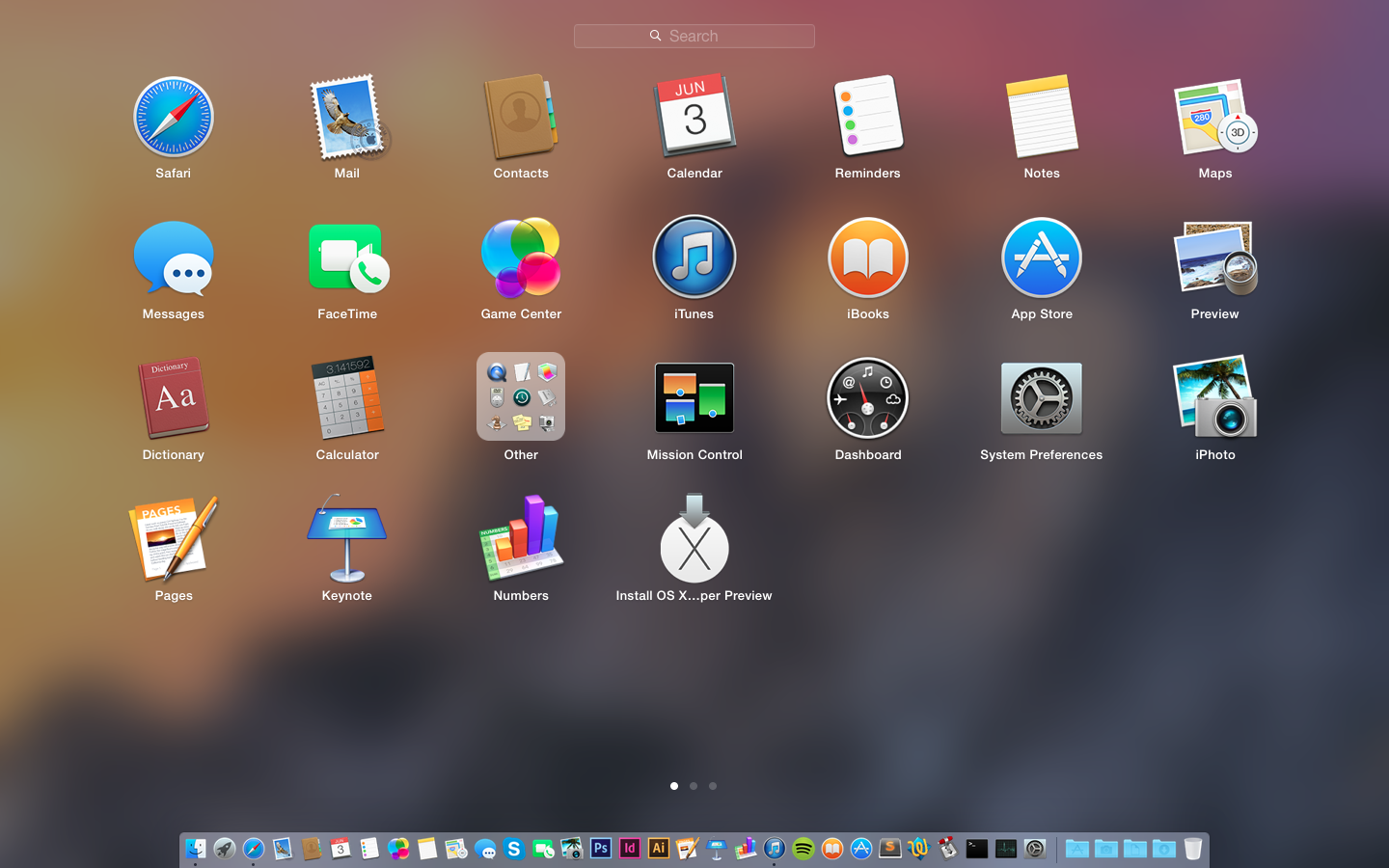Open Safari from the Launchpad grid
The width and height of the screenshot is (1389, 868).
coord(174,117)
